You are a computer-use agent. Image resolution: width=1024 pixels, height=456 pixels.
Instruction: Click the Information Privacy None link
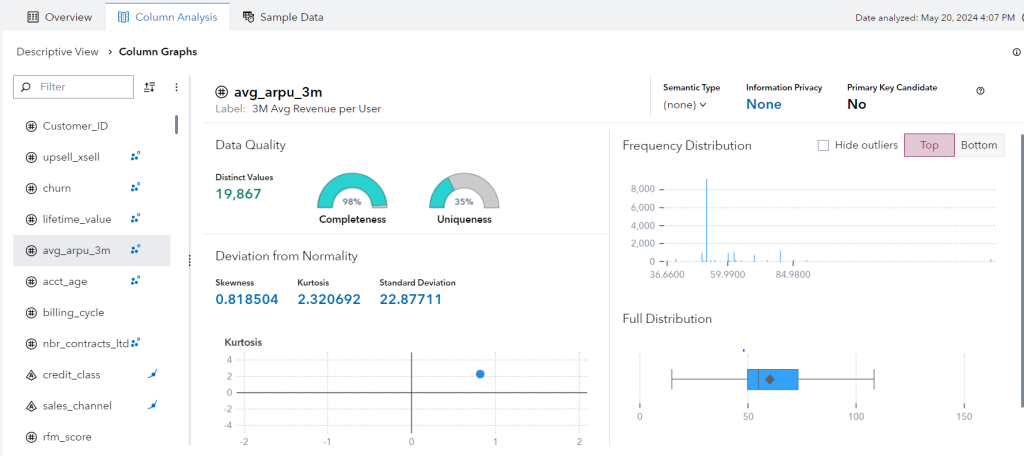[x=763, y=104]
